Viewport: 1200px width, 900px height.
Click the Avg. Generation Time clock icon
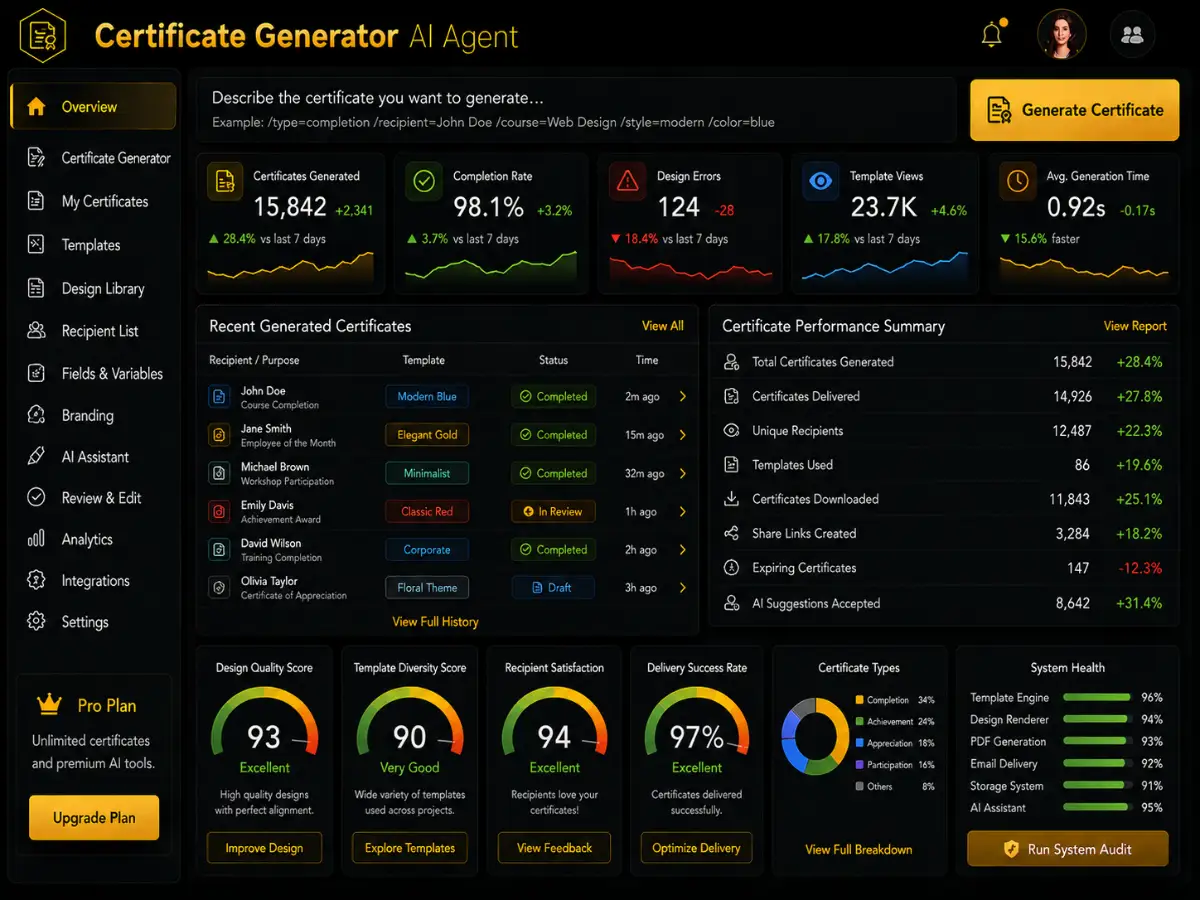[x=1017, y=181]
